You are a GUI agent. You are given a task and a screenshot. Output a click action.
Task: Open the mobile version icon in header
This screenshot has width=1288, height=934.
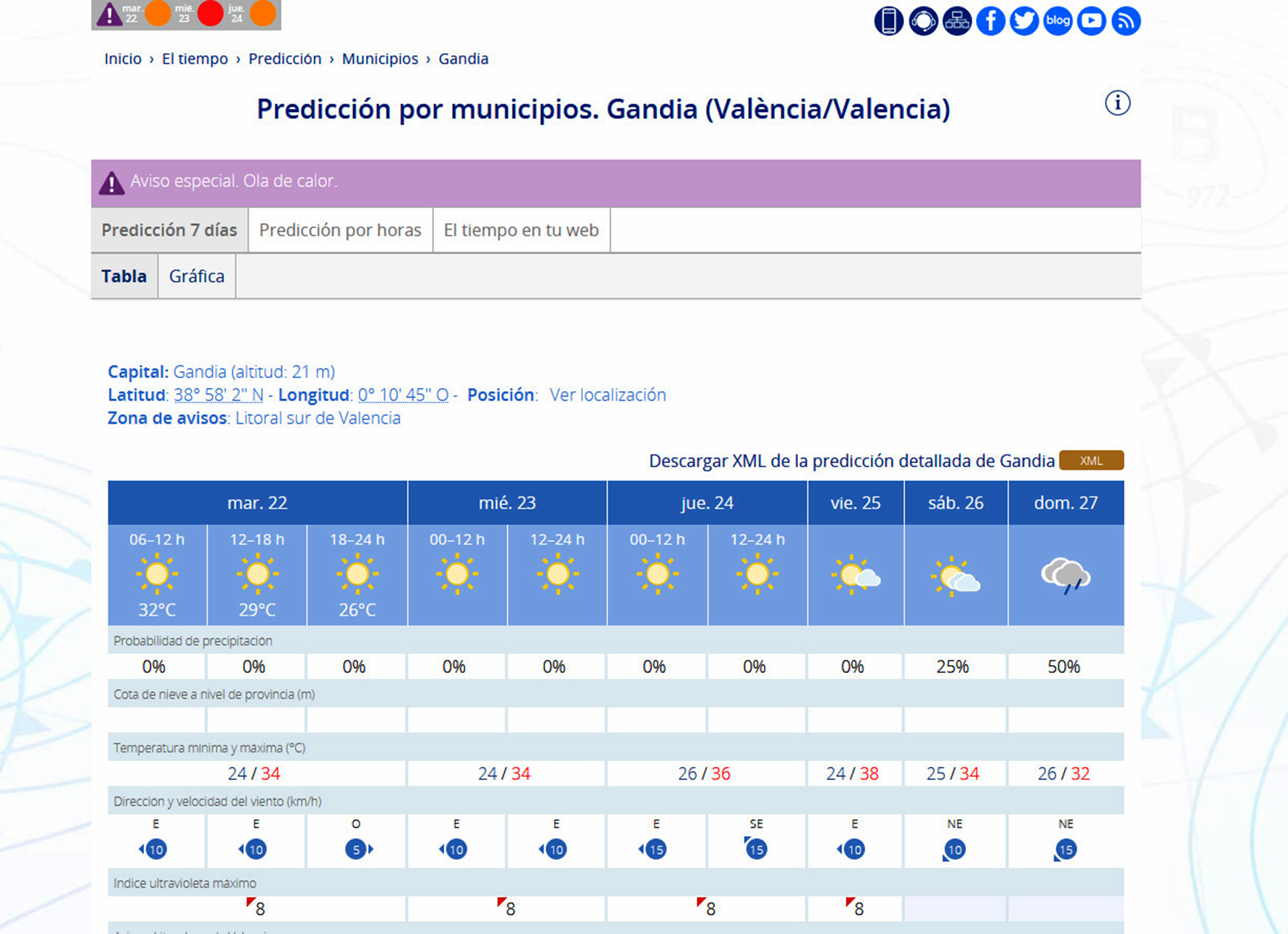[888, 20]
